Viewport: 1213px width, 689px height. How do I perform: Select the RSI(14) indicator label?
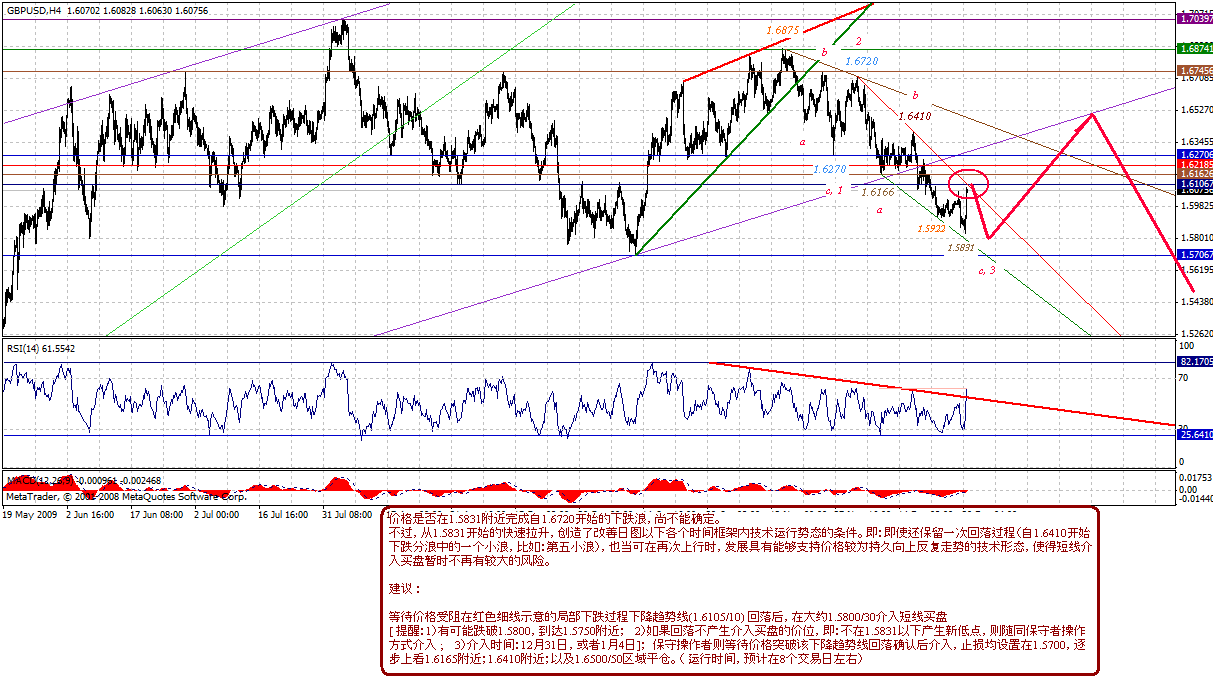click(27, 346)
